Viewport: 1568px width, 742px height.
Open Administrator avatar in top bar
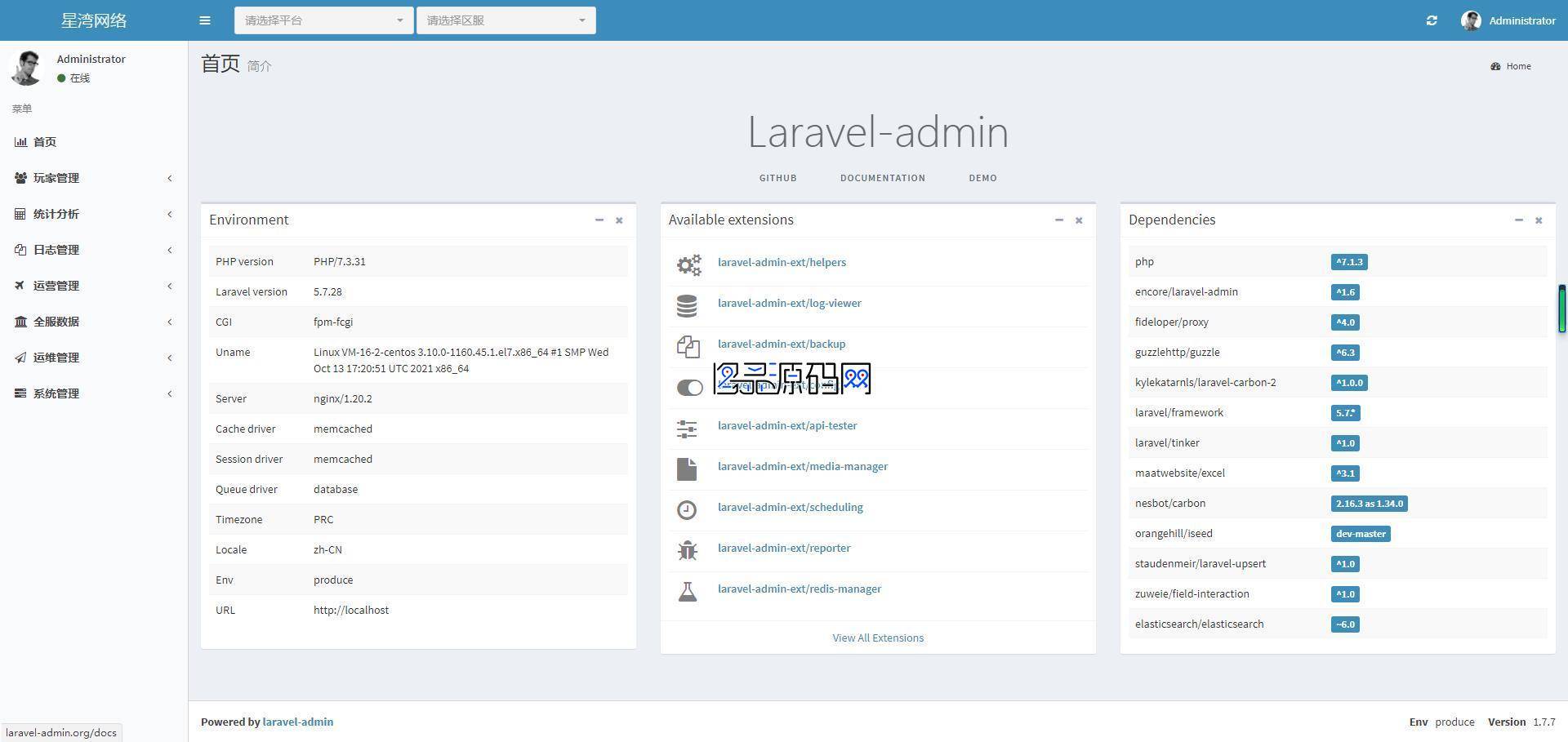click(1472, 20)
